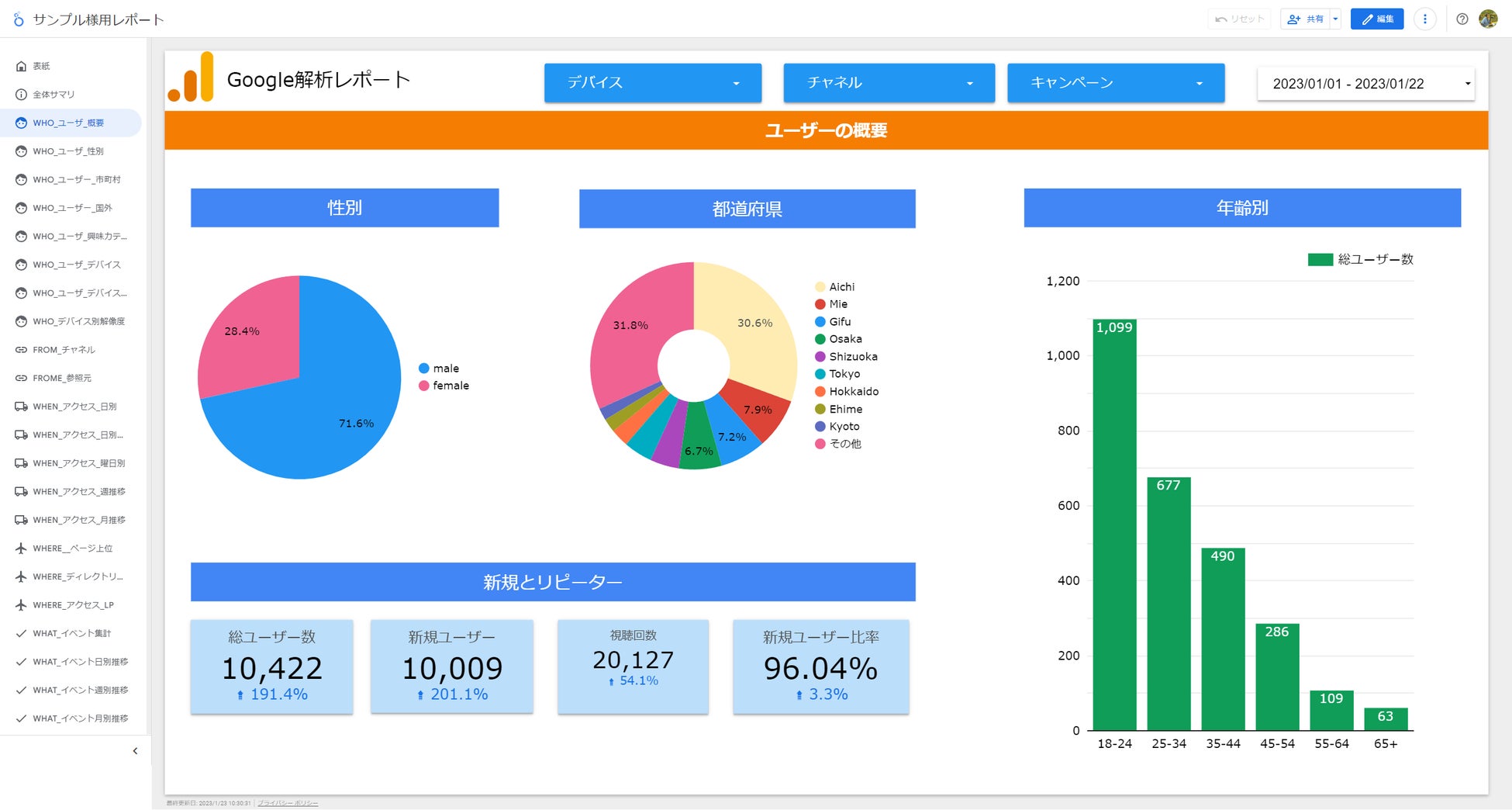Click the face icon beside WHO_ユーザ_概要
The height and width of the screenshot is (810, 1512).
coord(22,123)
